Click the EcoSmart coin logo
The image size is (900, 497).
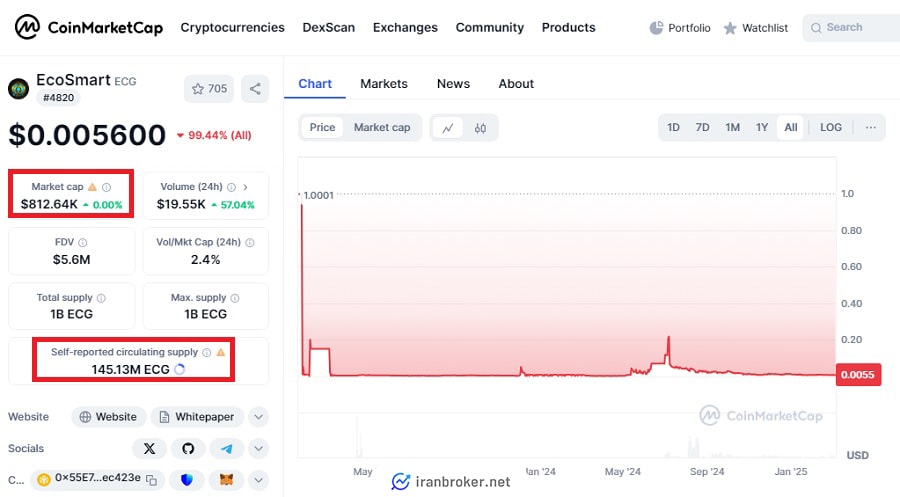pyautogui.click(x=18, y=89)
